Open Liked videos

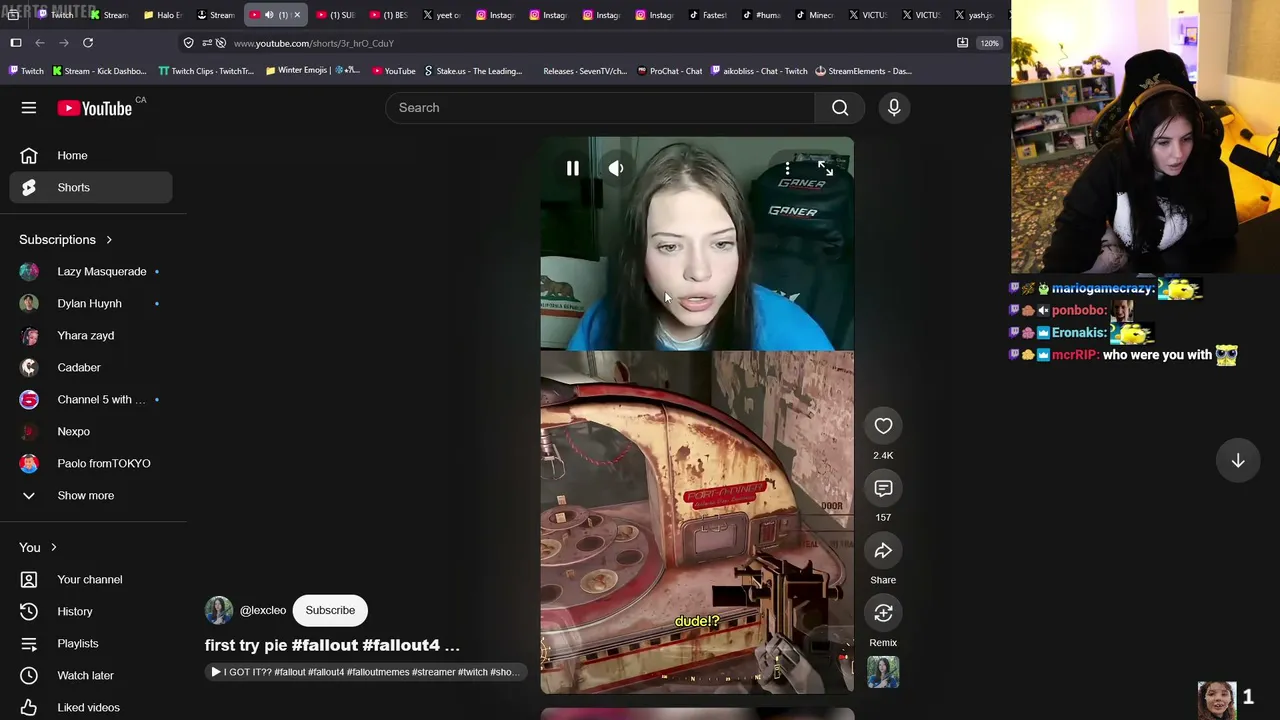click(91, 708)
